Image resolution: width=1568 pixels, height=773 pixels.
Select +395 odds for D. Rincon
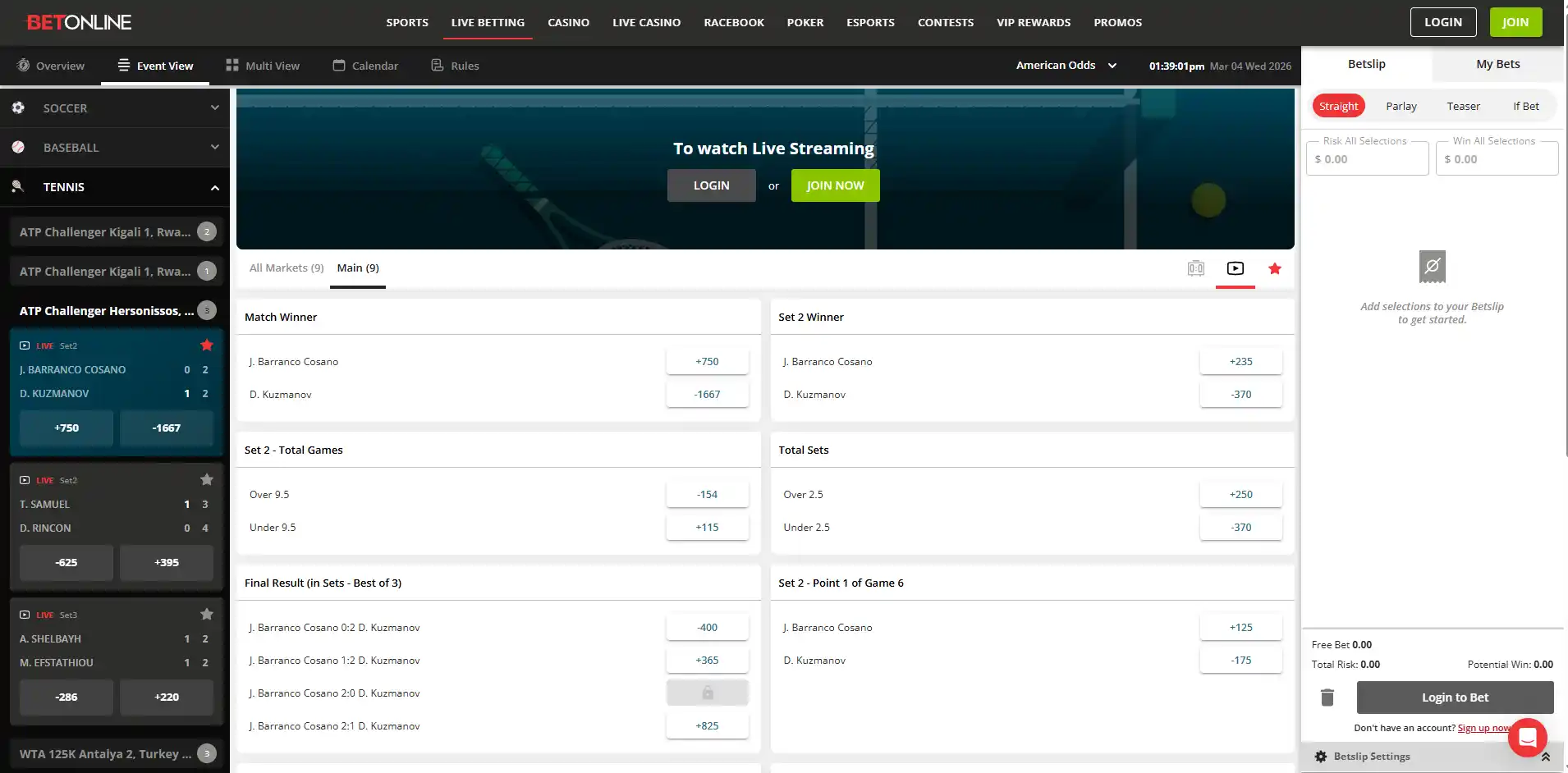point(167,562)
